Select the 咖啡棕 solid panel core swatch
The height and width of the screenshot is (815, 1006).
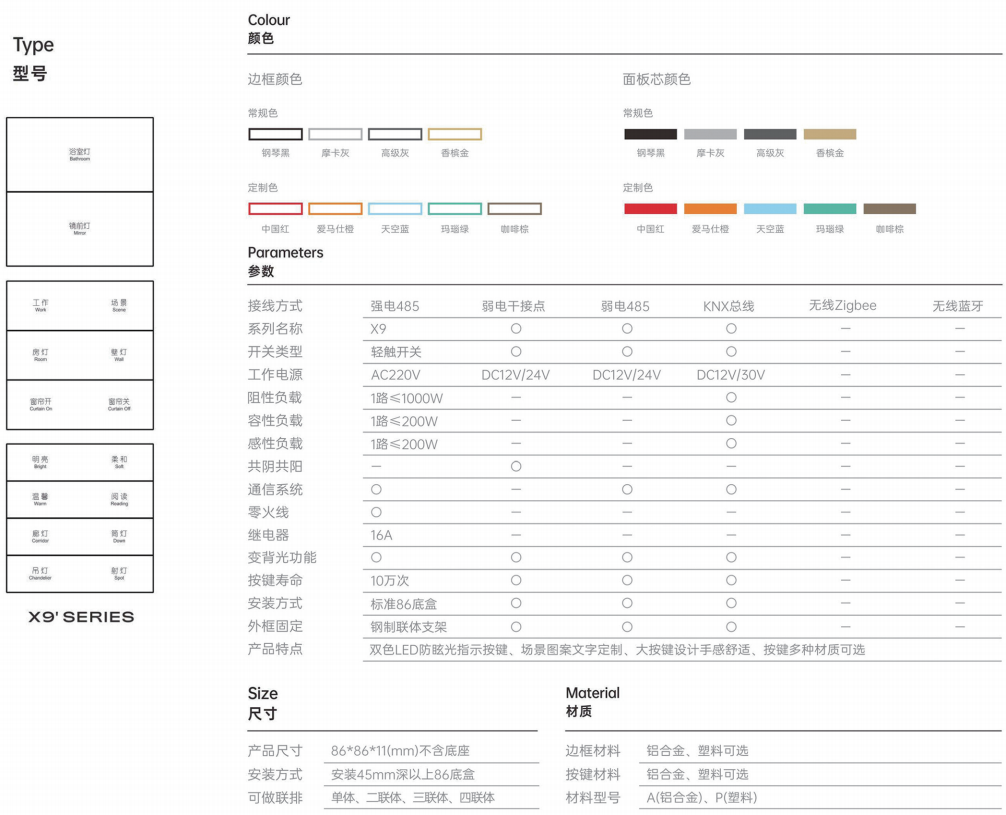pyautogui.click(x=890, y=209)
